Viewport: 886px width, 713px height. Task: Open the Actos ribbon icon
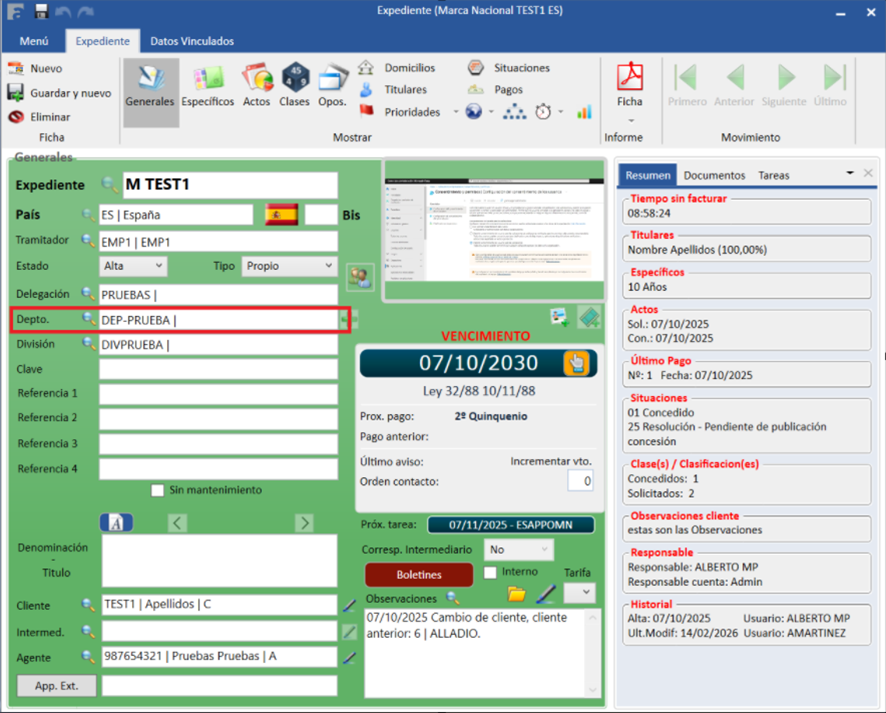tap(257, 86)
